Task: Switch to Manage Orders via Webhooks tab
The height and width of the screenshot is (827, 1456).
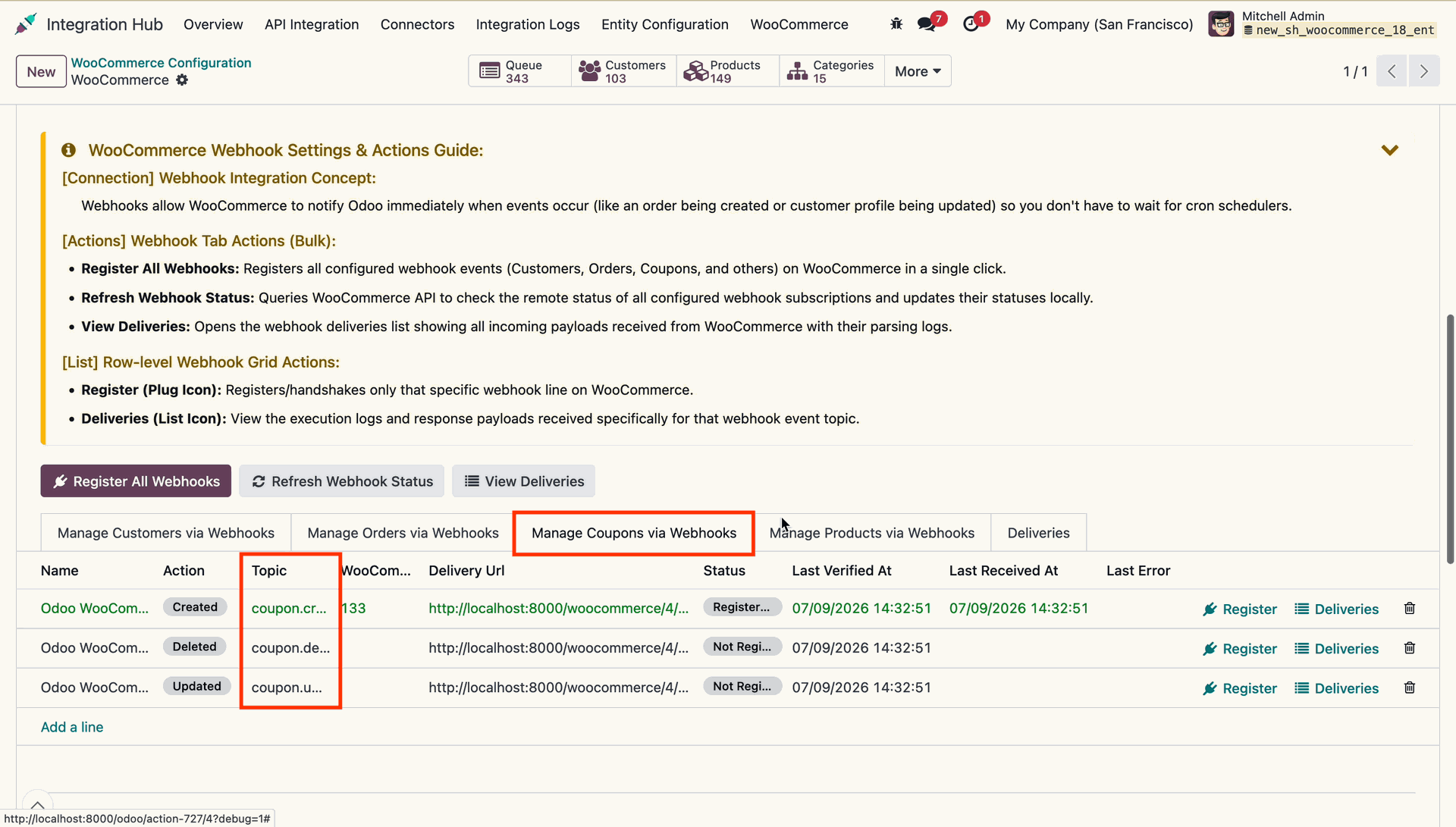Action: pos(403,533)
